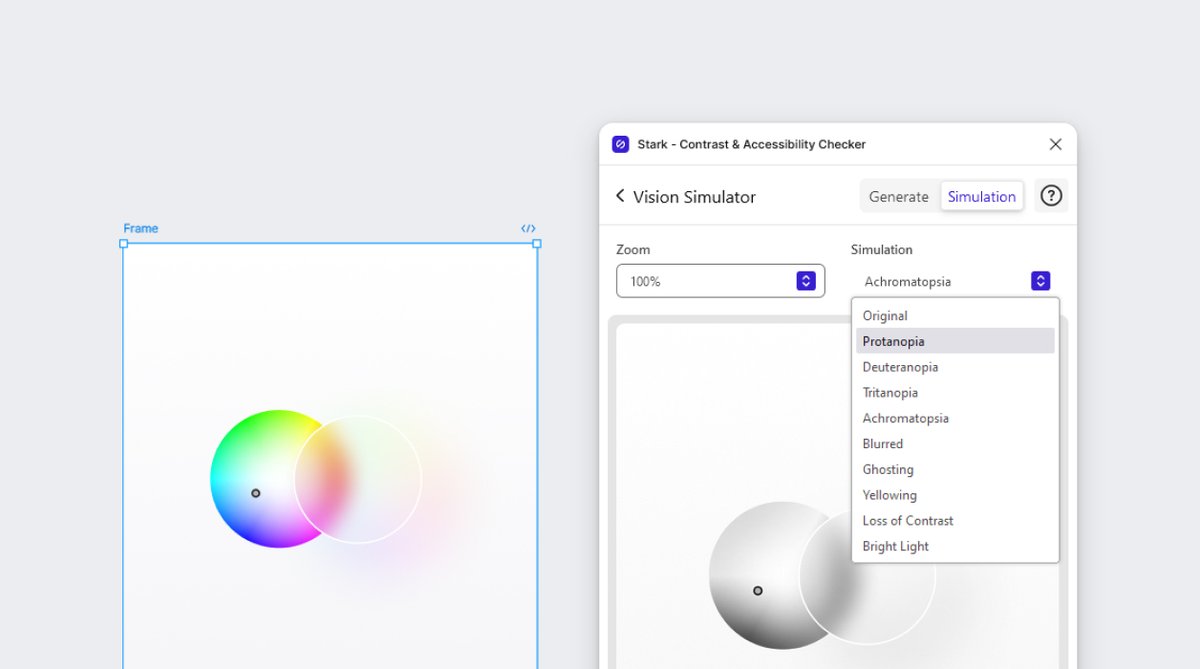Image resolution: width=1200 pixels, height=669 pixels.
Task: Pick Achromatopsia in the dropdown list
Action: pos(955,418)
